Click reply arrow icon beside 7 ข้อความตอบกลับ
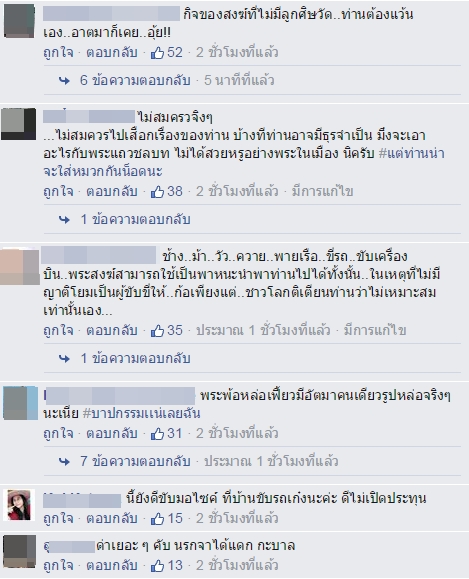The width and height of the screenshot is (469, 579). click(x=64, y=461)
